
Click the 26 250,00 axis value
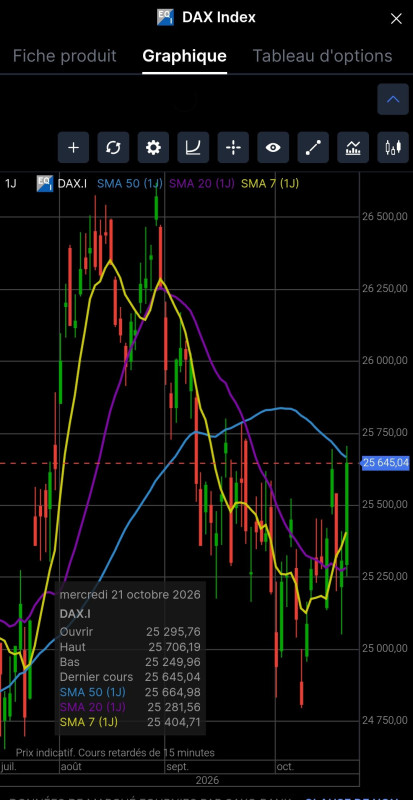(385, 289)
